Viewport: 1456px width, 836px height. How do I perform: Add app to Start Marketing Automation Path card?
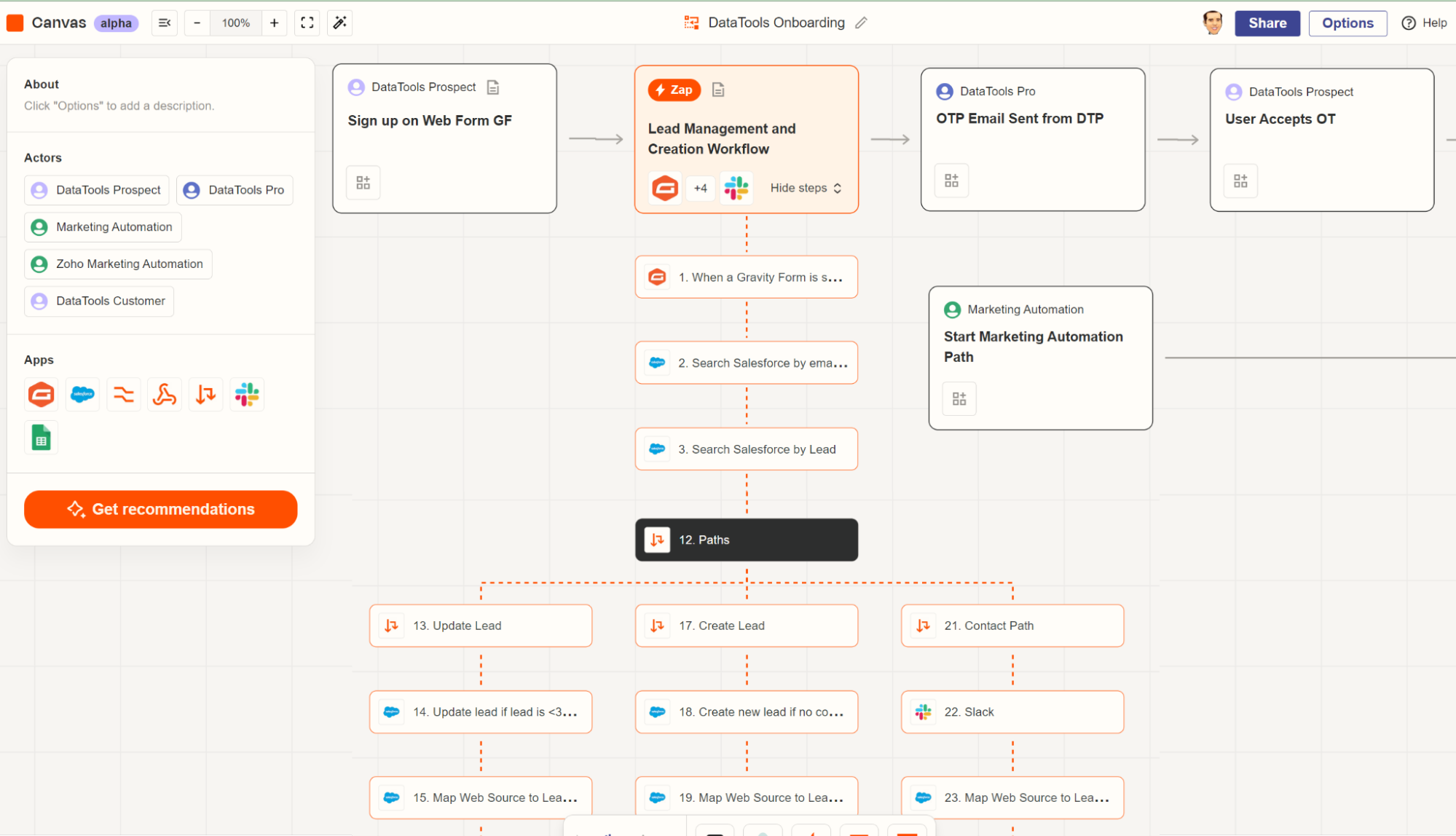pyautogui.click(x=959, y=399)
